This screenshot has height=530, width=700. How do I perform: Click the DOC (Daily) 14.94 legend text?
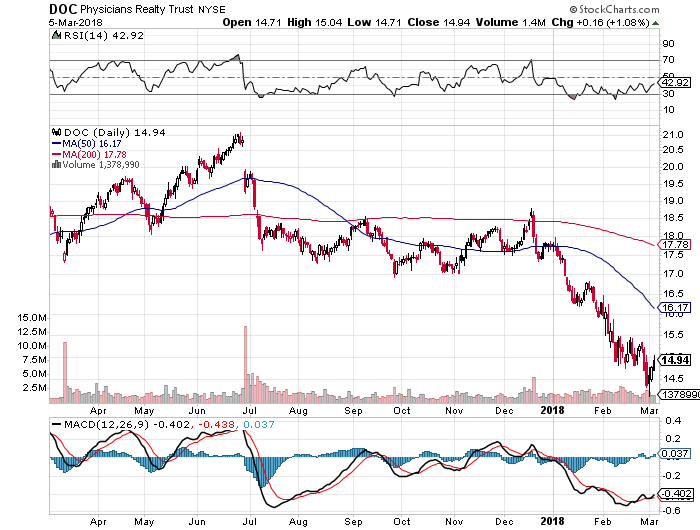pyautogui.click(x=115, y=132)
